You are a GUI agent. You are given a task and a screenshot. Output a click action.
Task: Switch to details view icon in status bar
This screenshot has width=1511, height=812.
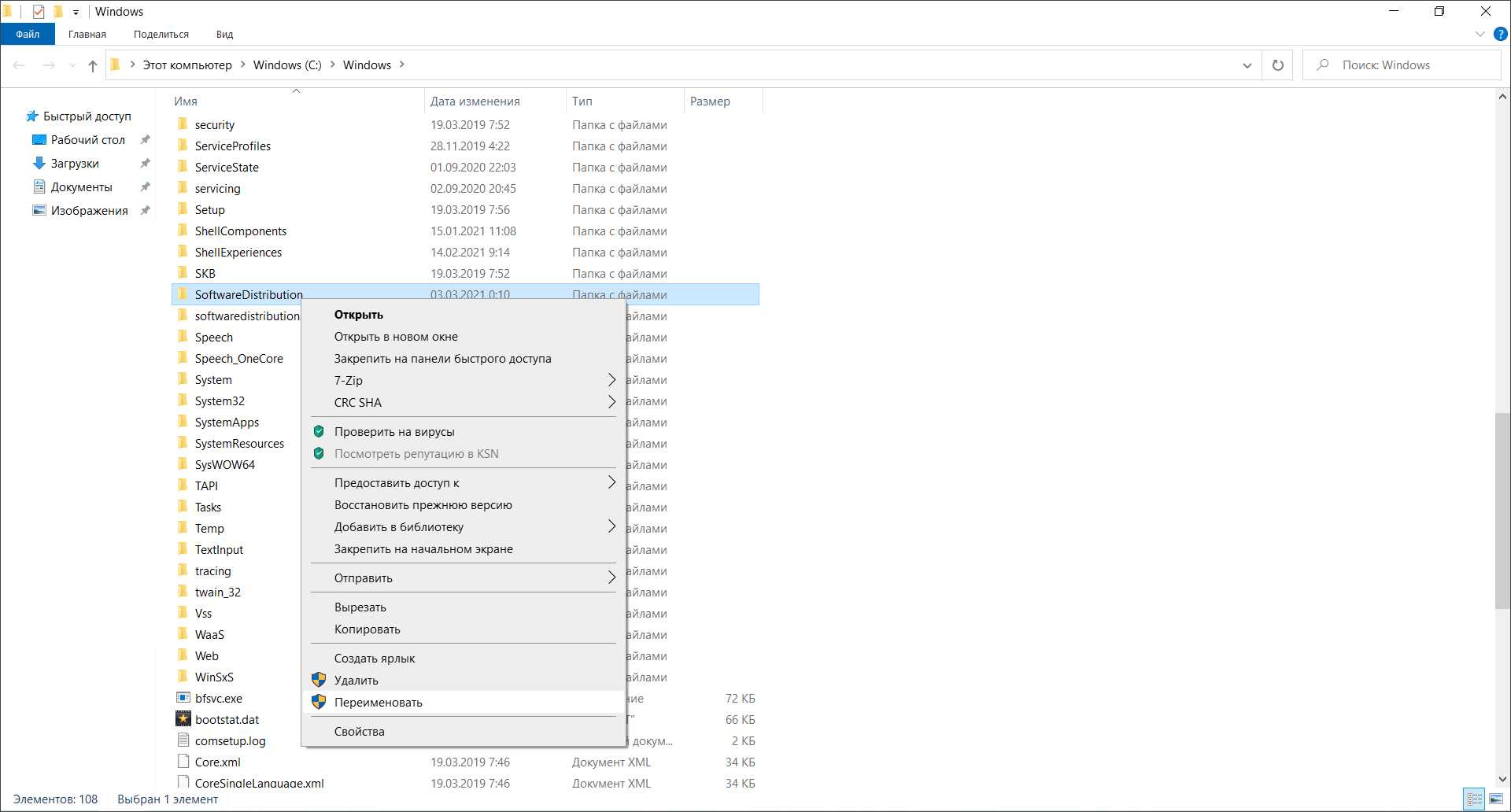coord(1474,799)
